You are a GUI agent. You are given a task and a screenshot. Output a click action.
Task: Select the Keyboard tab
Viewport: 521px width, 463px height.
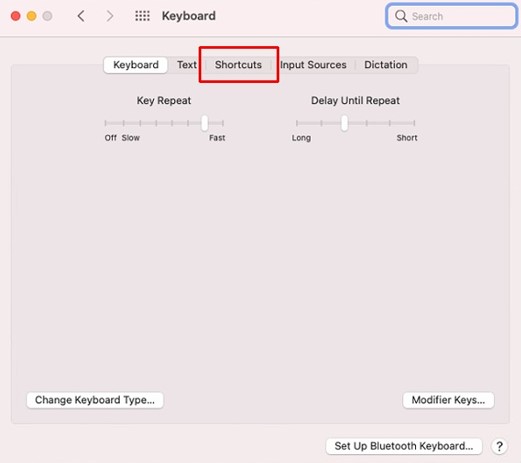(136, 65)
